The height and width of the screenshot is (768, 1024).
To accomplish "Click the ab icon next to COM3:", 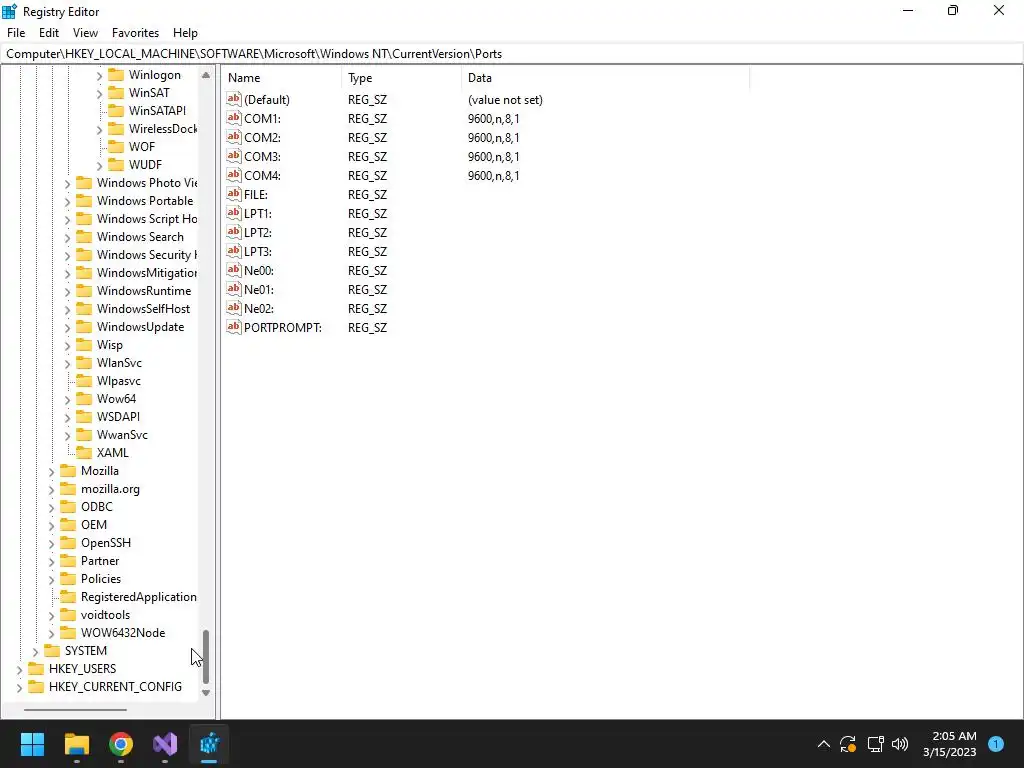I will [234, 156].
